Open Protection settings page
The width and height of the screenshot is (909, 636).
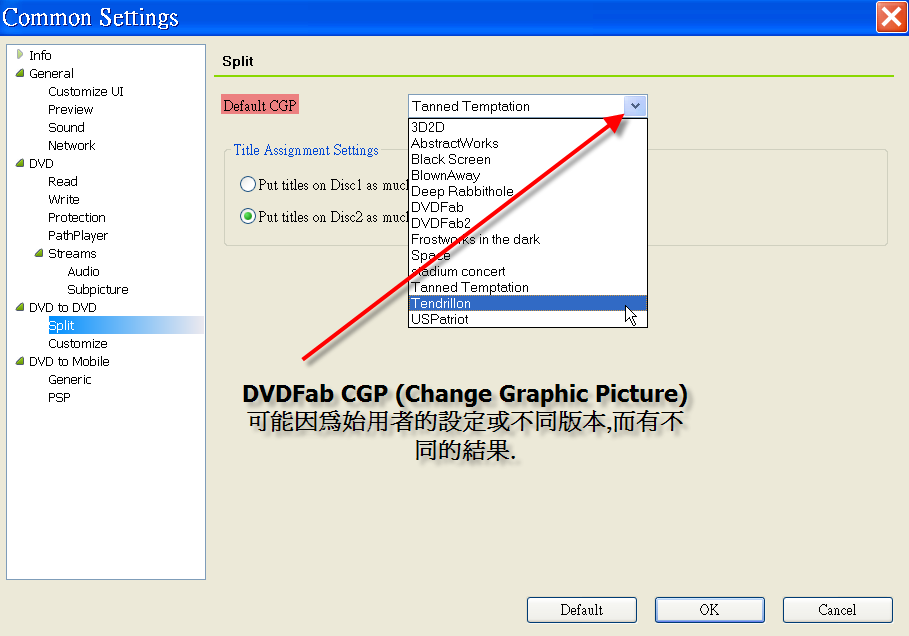tap(77, 217)
